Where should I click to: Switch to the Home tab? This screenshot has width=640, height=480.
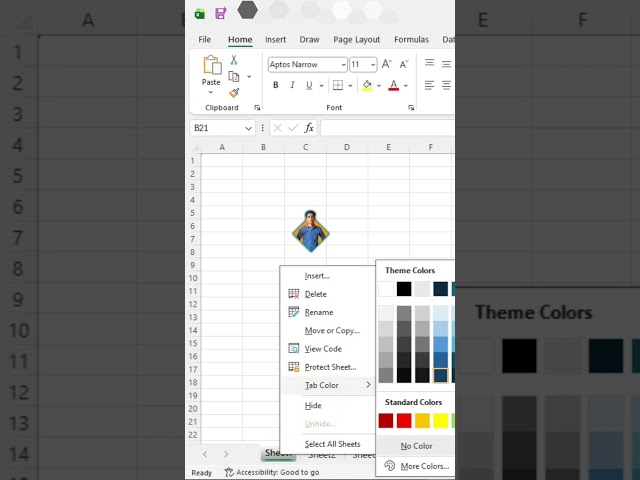240,40
